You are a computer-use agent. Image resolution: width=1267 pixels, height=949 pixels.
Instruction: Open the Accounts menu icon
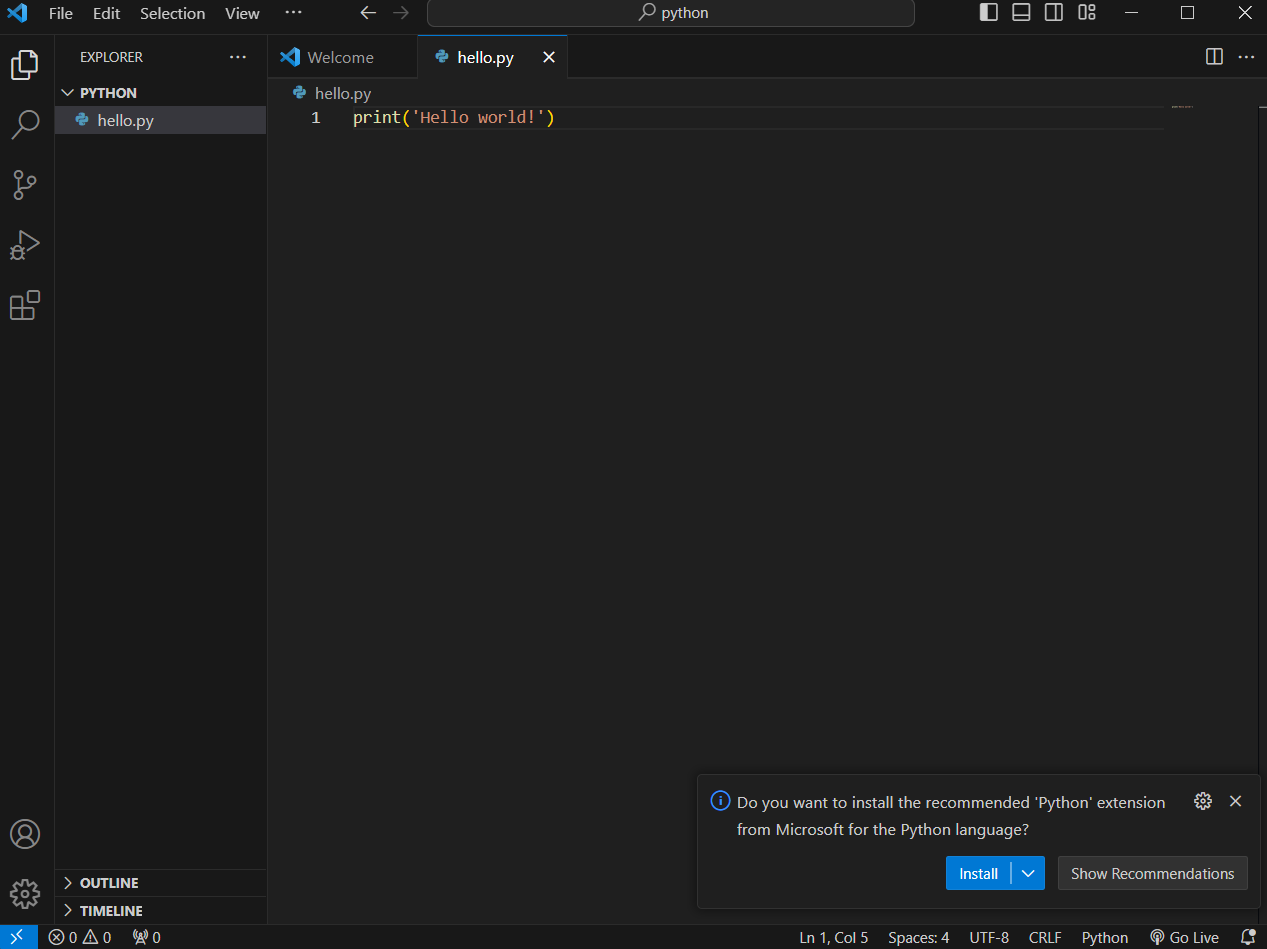tap(25, 834)
